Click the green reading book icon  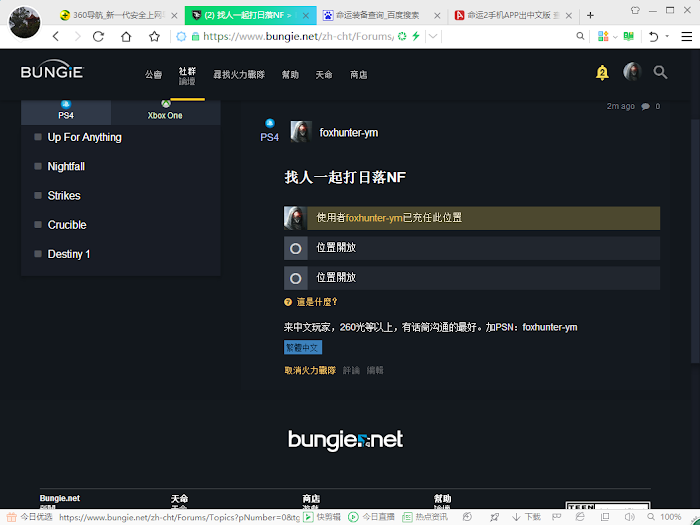(629, 36)
